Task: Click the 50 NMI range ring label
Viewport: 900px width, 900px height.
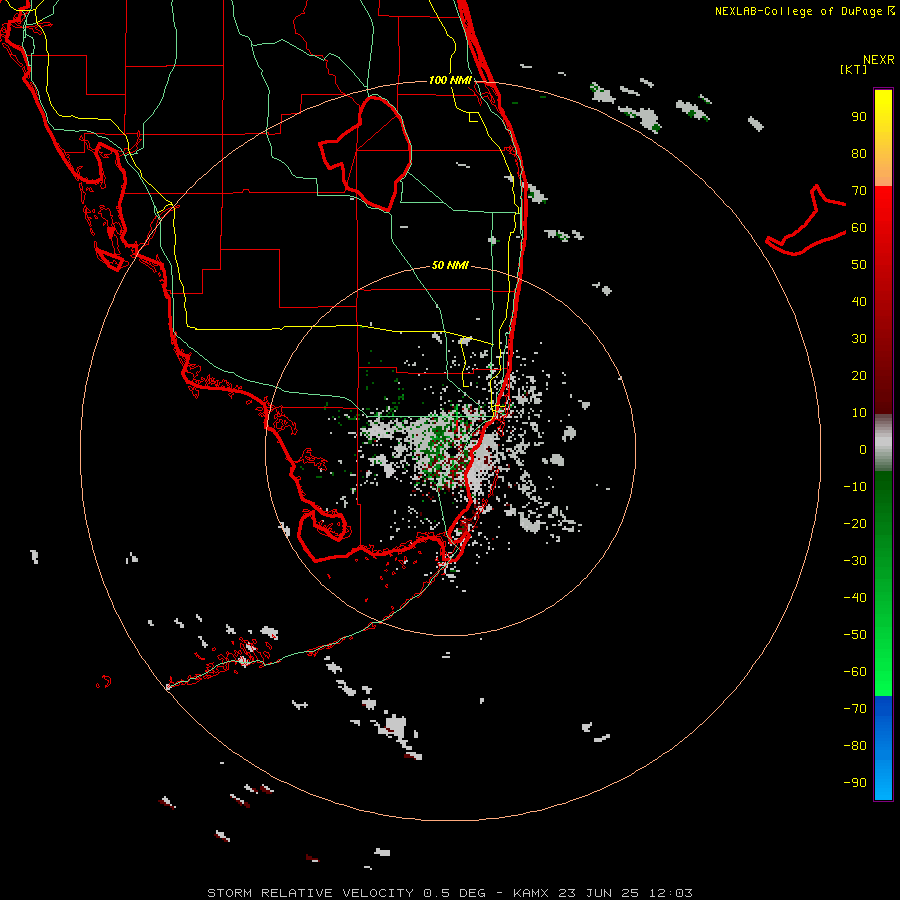Action: point(450,265)
